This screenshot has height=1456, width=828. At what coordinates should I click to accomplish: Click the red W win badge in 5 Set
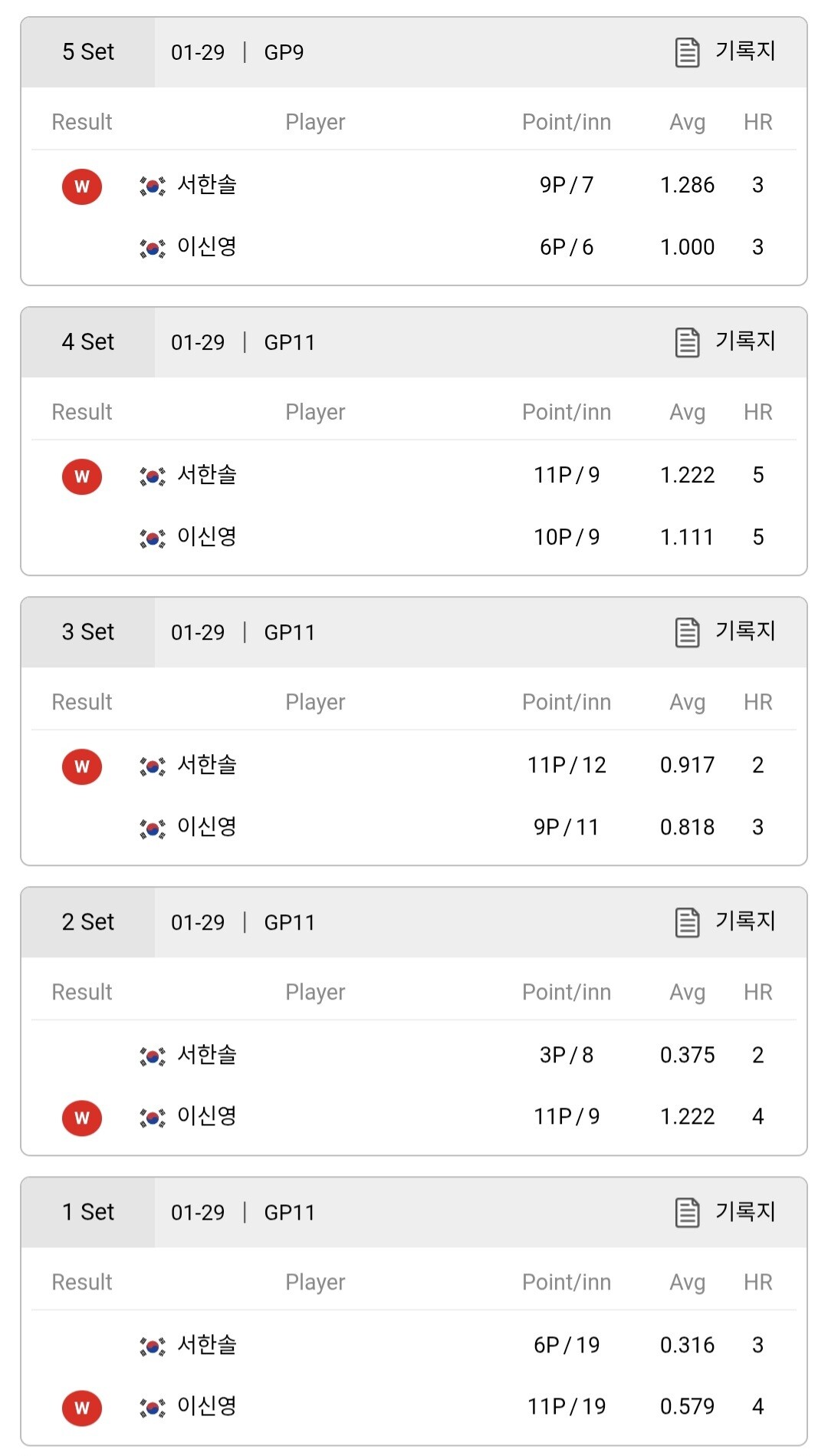[82, 186]
